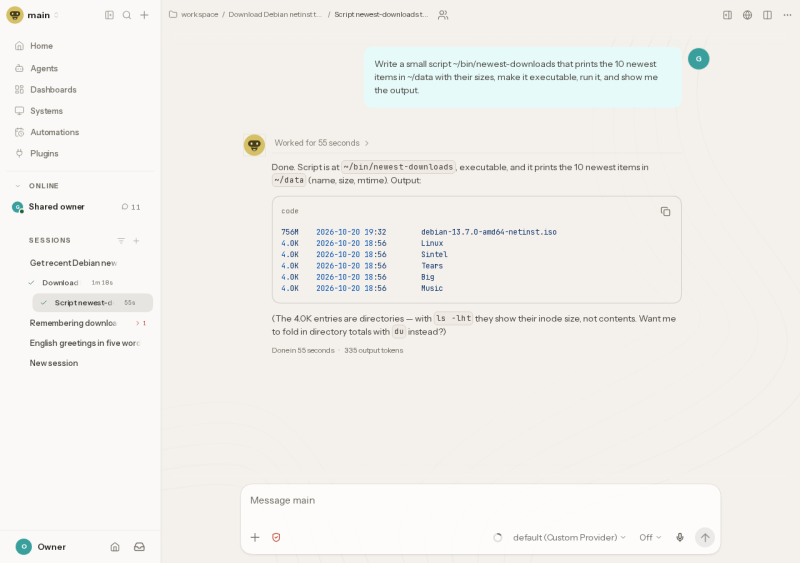The height and width of the screenshot is (563, 800).
Task: Collapse the ONLINE section chevron
Action: tap(18, 186)
